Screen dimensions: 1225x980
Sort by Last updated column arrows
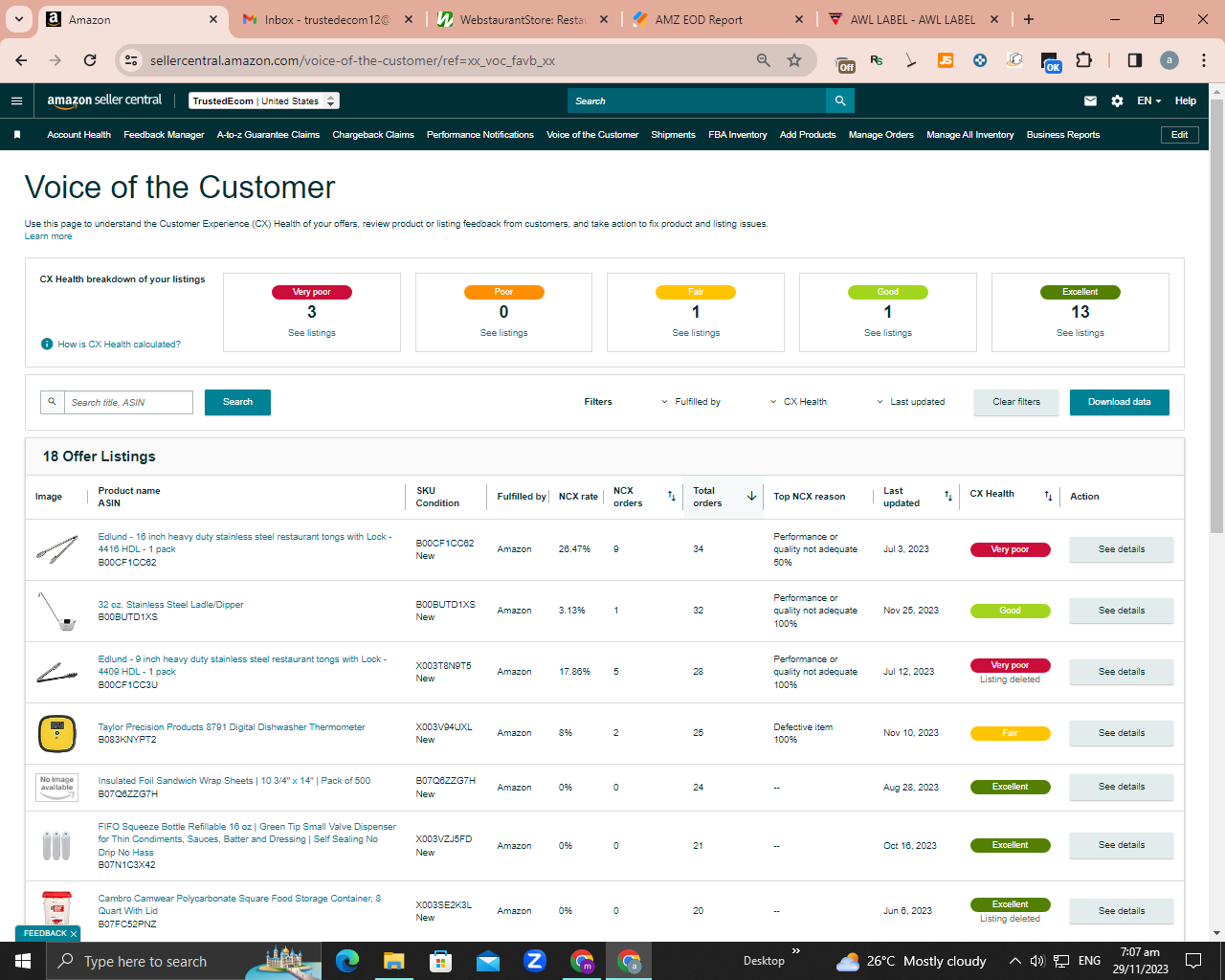coord(948,496)
